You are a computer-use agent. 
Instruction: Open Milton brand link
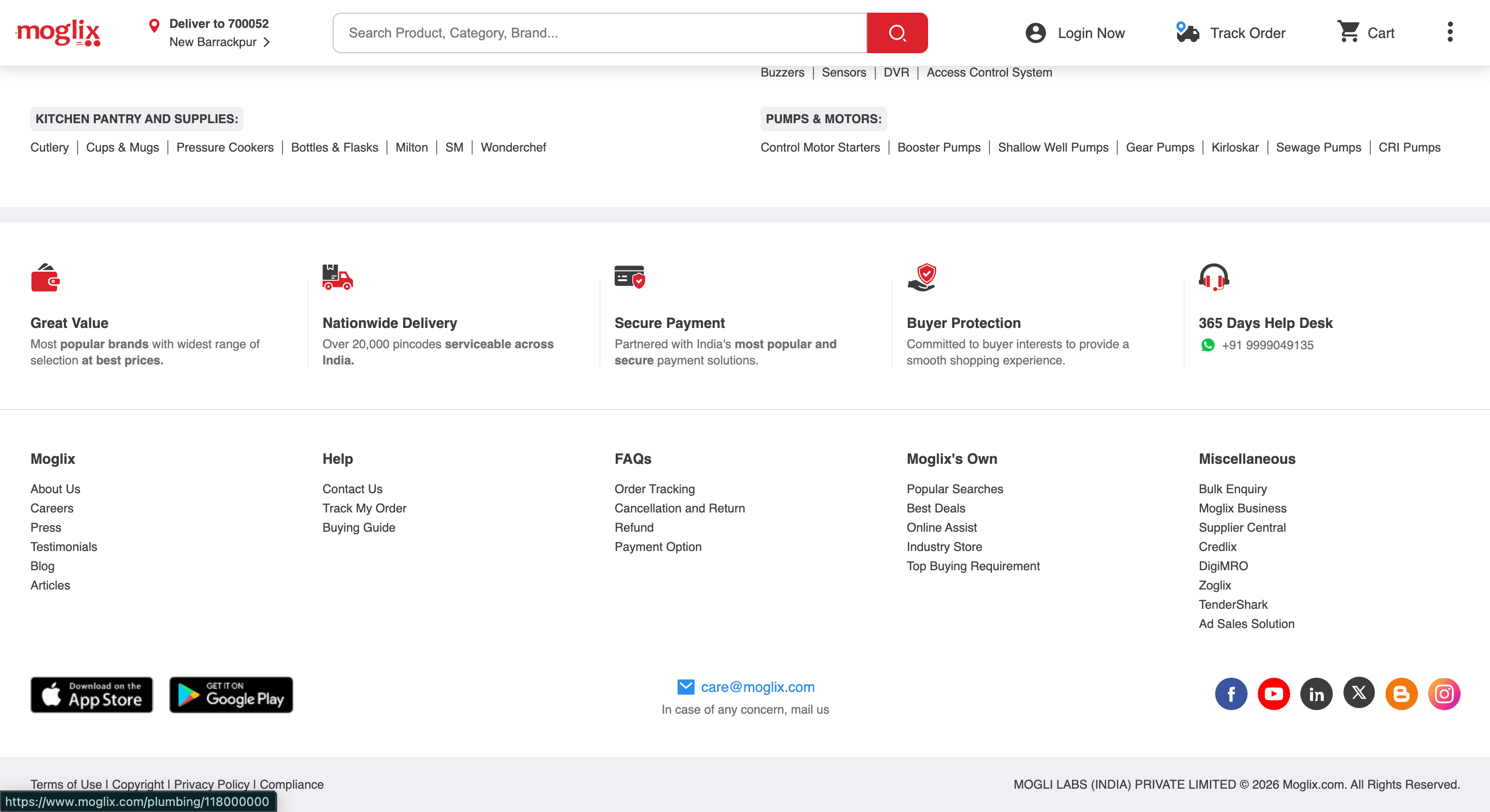pos(412,147)
